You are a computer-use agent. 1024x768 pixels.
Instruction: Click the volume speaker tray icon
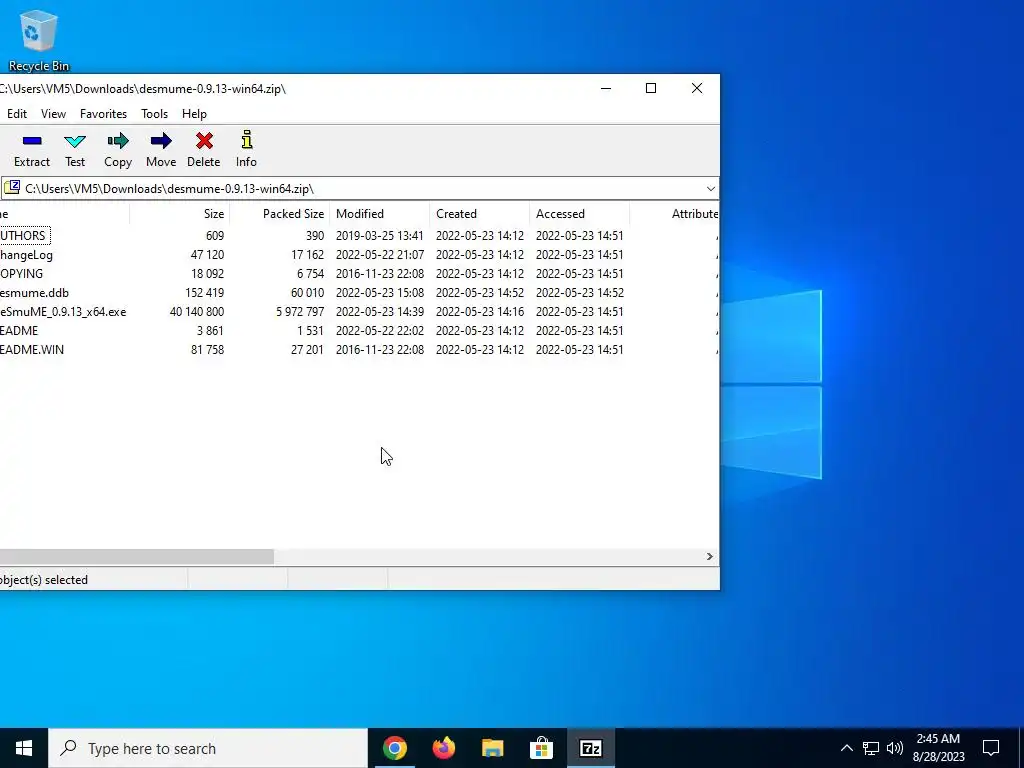[x=895, y=748]
